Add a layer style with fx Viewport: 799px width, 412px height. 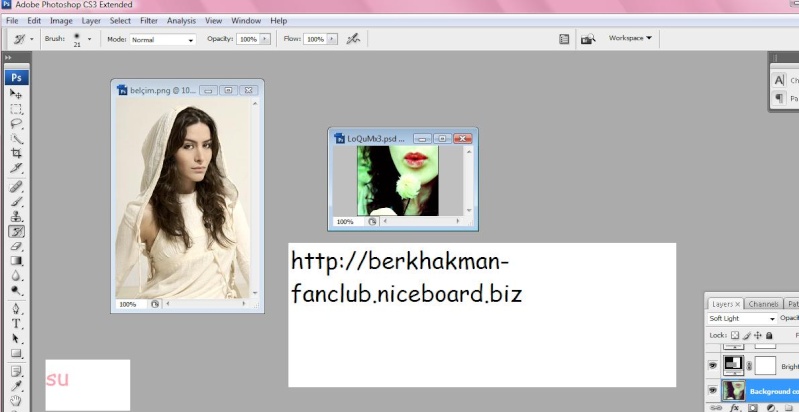point(734,408)
